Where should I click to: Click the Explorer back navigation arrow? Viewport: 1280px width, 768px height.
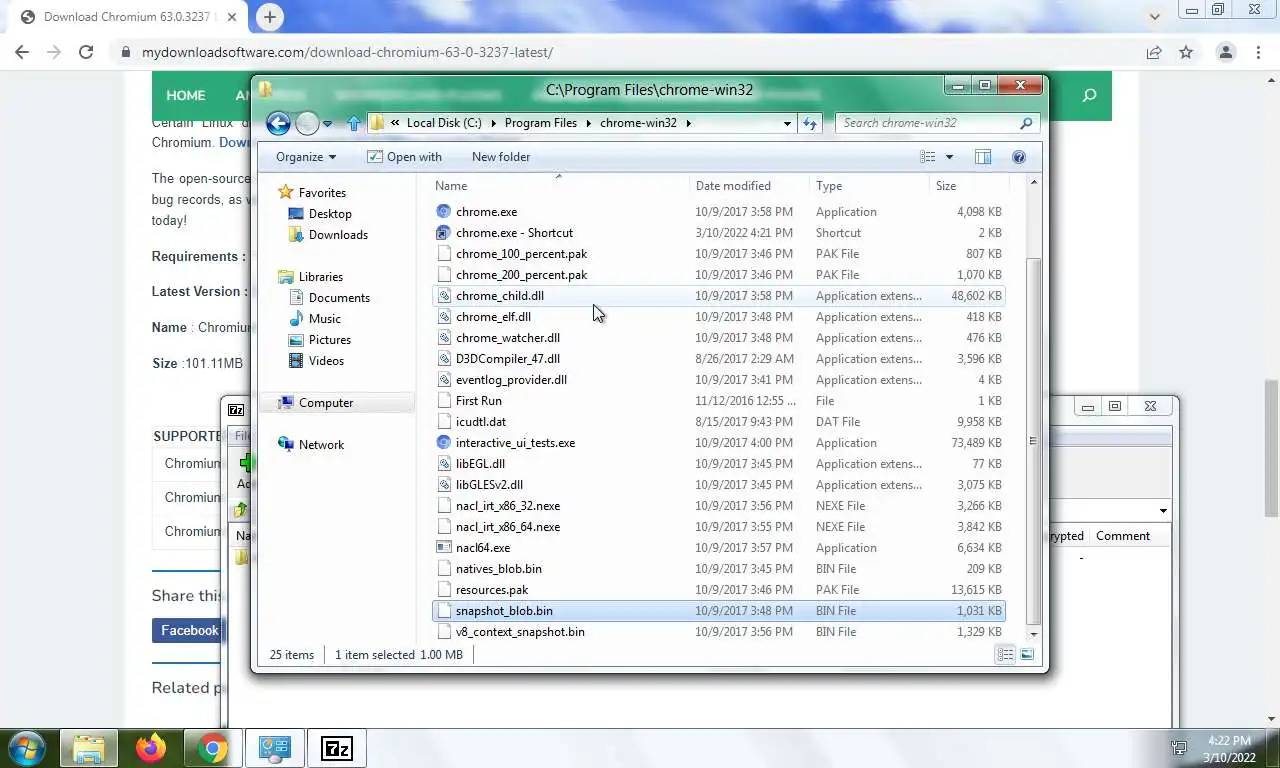point(278,123)
